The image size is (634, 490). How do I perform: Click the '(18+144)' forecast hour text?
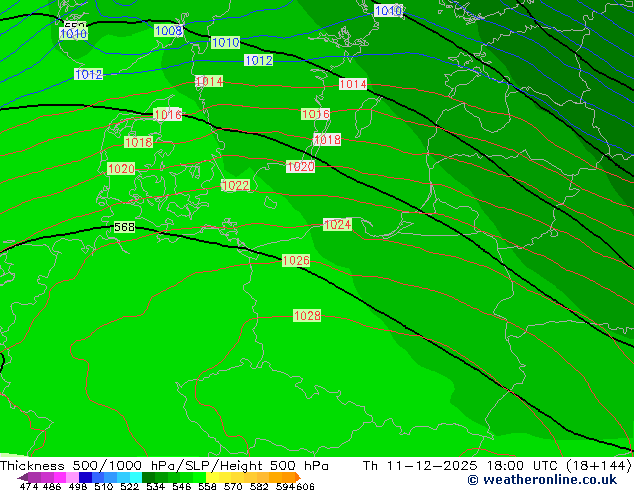pos(599,466)
